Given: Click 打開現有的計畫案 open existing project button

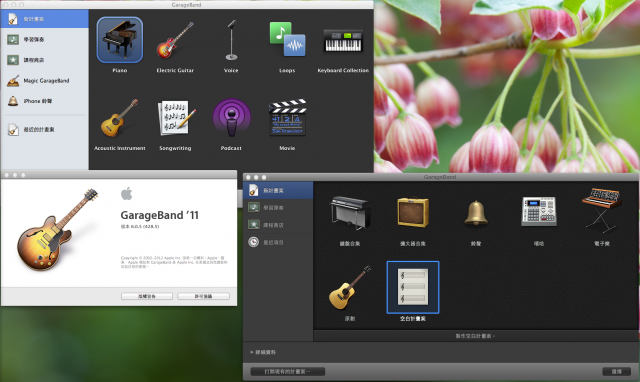Looking at the screenshot, I should pyautogui.click(x=288, y=371).
